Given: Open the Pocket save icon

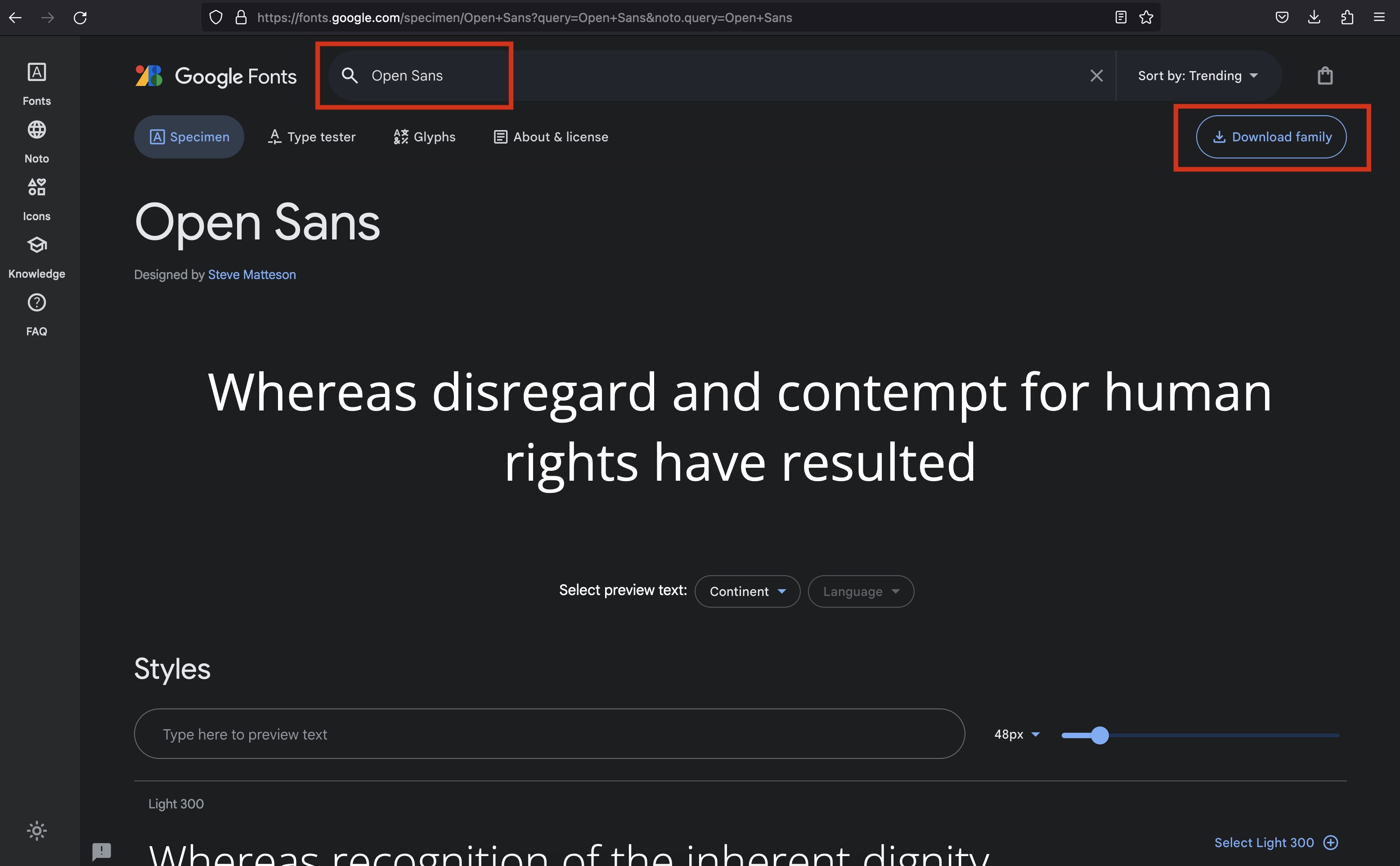Looking at the screenshot, I should [1282, 18].
